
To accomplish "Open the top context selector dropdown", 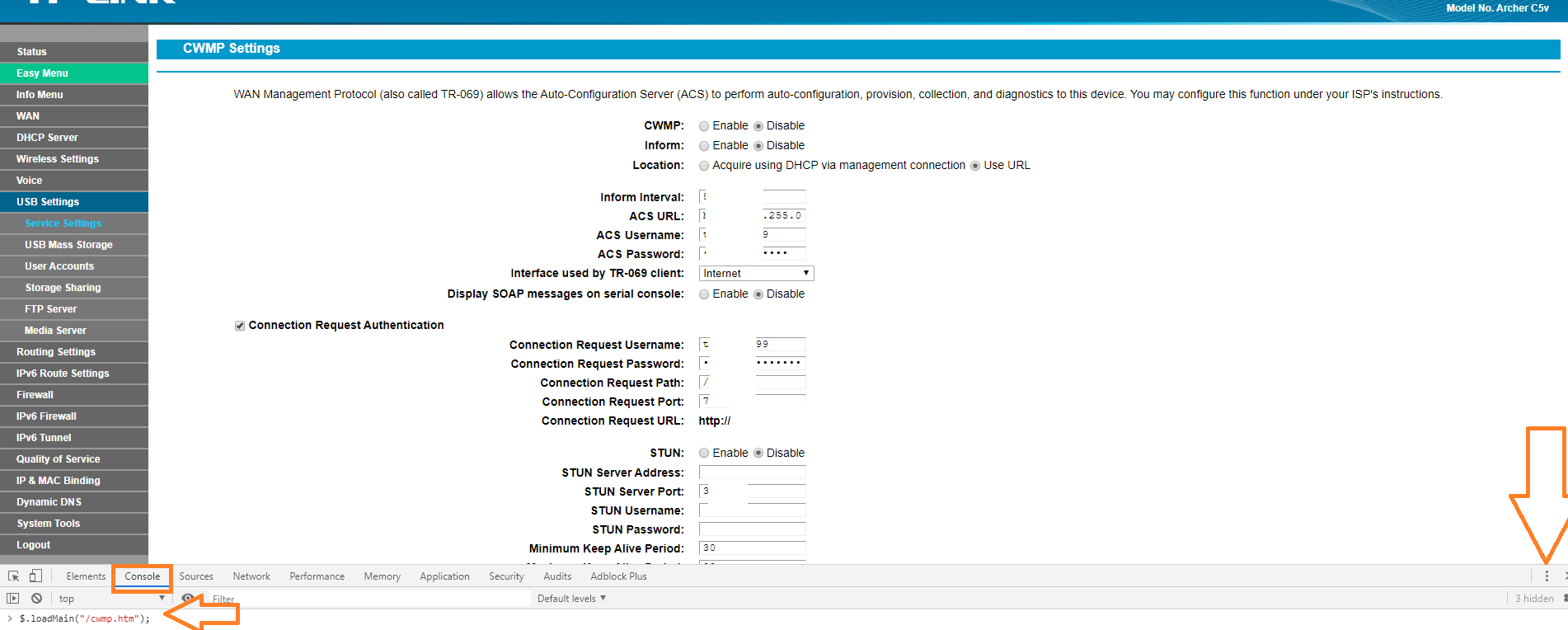I will 111,599.
